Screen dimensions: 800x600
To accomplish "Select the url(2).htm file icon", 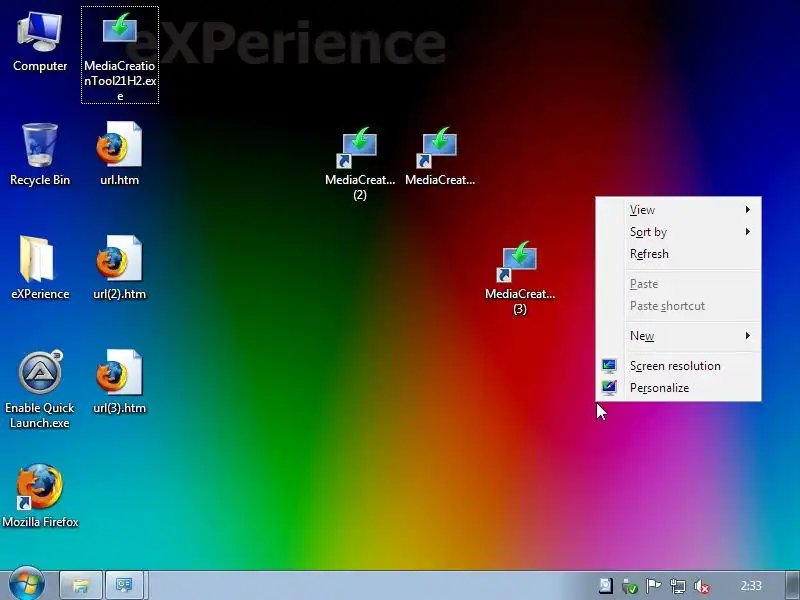I will point(119,268).
